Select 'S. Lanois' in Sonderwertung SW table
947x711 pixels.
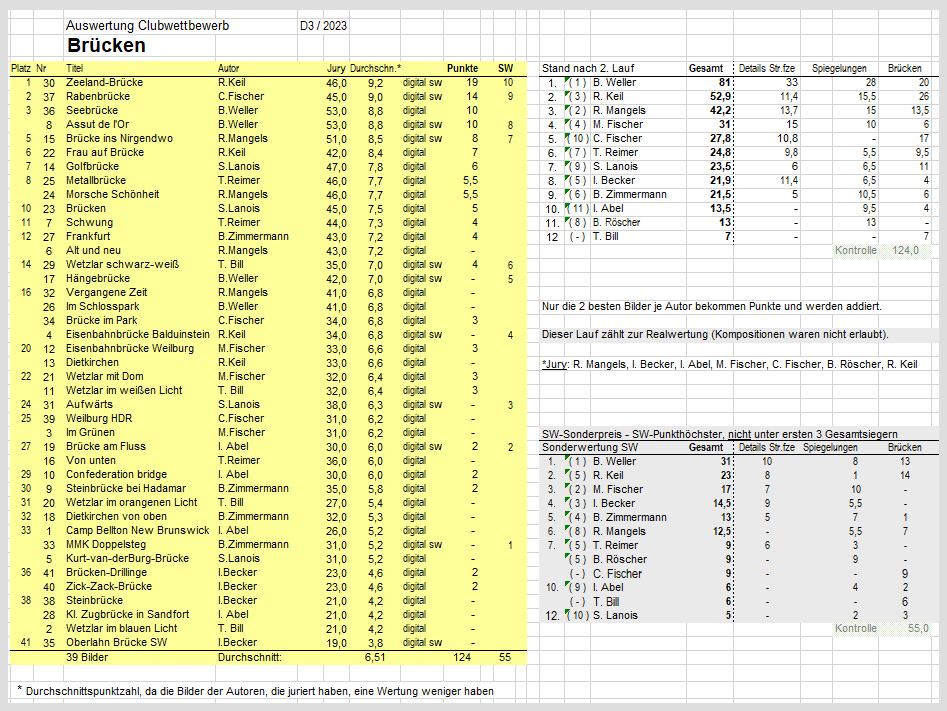click(x=615, y=615)
